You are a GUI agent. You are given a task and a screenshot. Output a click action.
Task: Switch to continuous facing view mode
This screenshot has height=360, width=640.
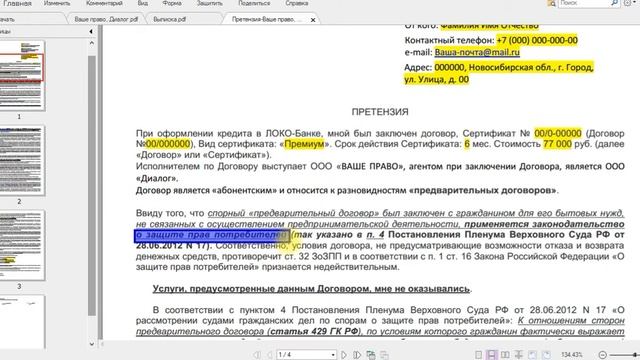519,355
